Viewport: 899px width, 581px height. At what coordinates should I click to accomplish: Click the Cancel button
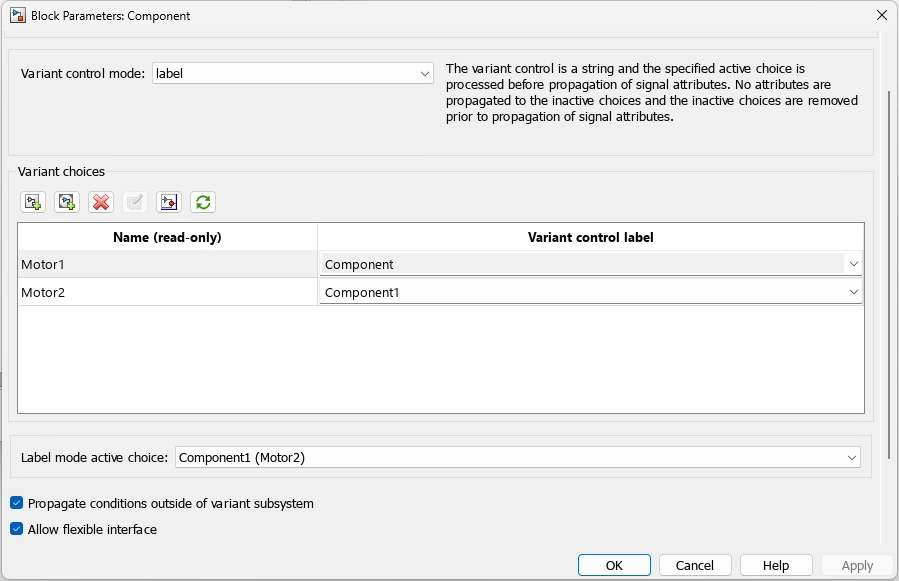coord(695,564)
